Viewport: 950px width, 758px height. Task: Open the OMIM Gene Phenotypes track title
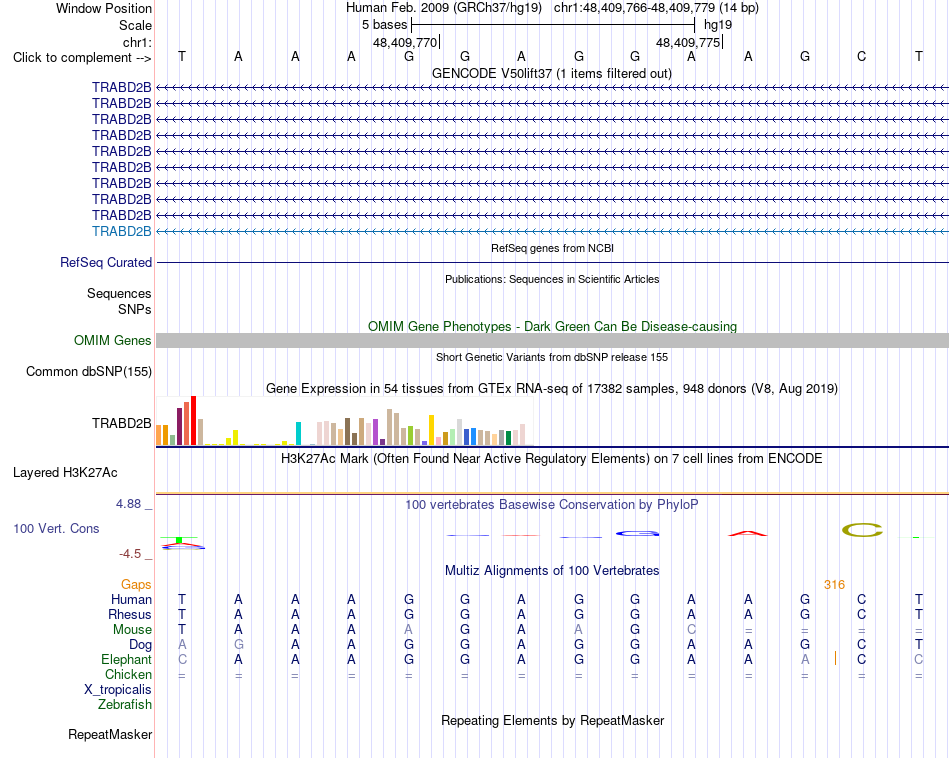click(x=552, y=326)
